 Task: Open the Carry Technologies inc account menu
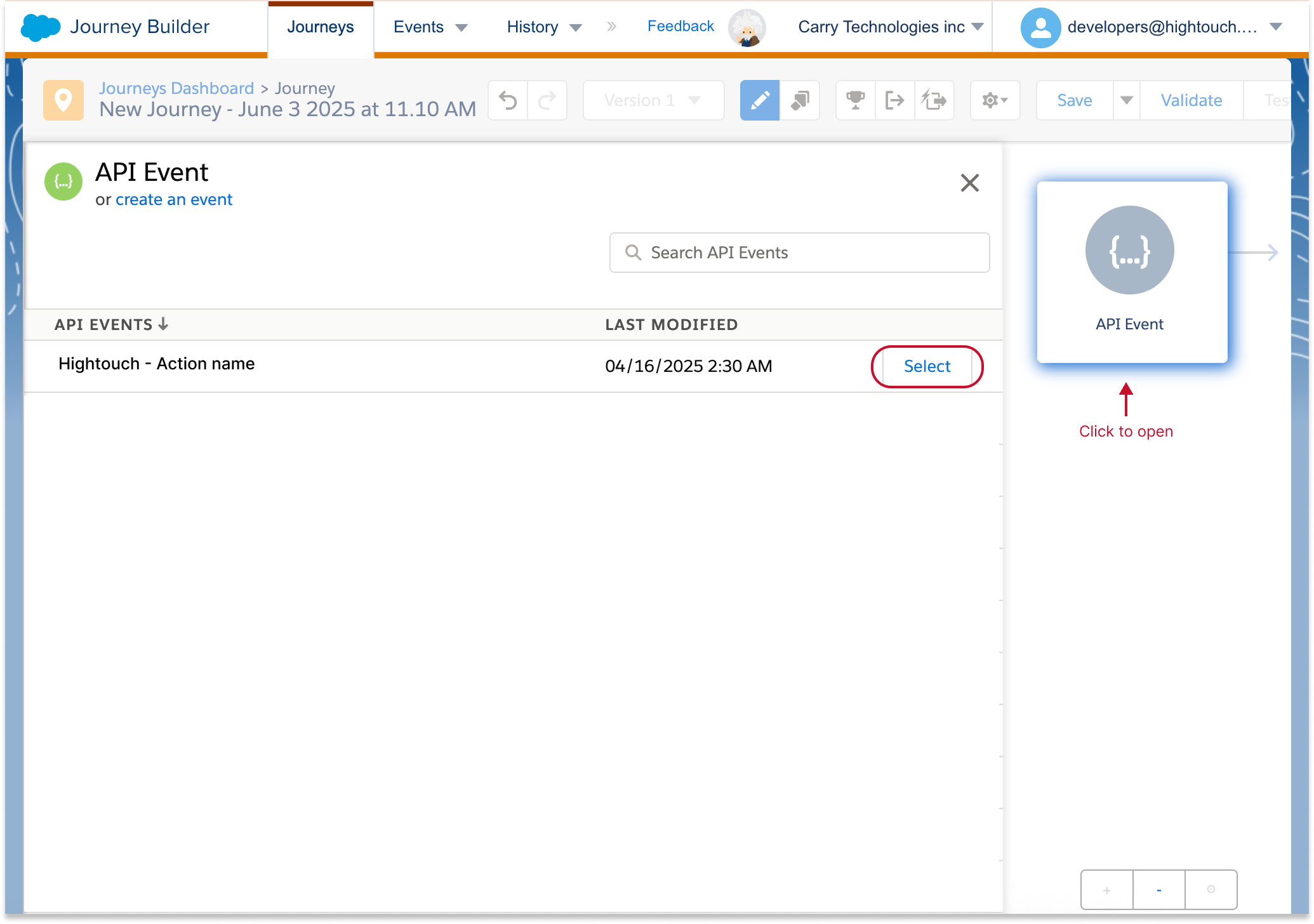[890, 27]
